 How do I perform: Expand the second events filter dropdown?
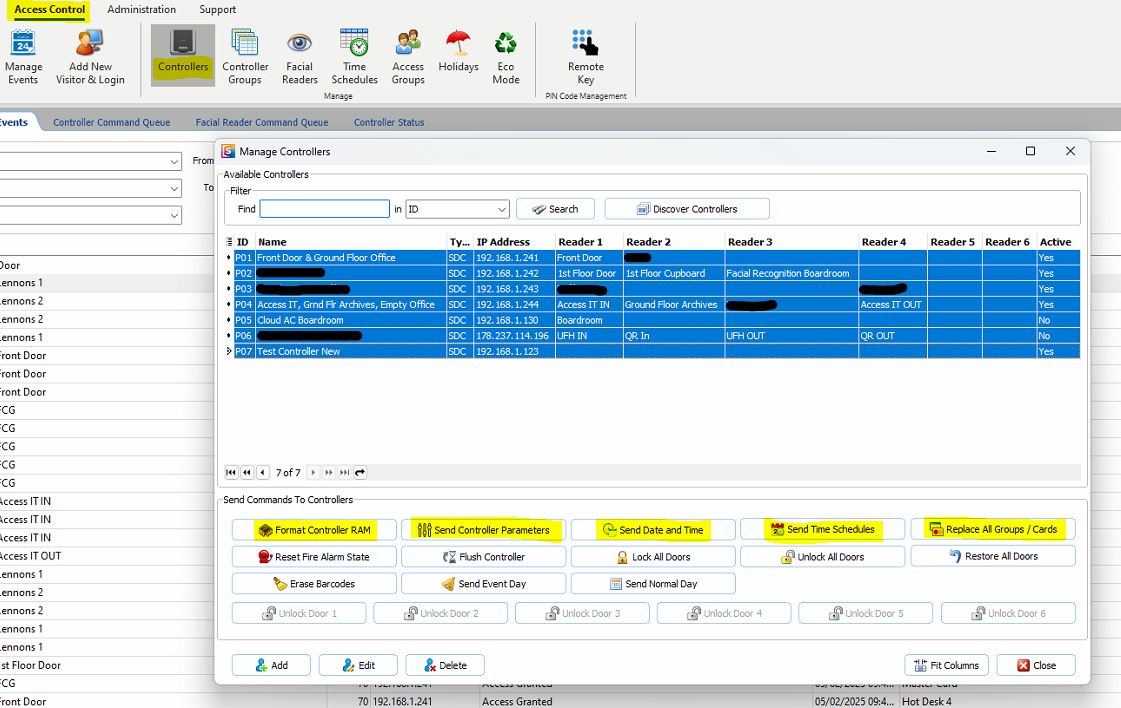pyautogui.click(x=174, y=189)
